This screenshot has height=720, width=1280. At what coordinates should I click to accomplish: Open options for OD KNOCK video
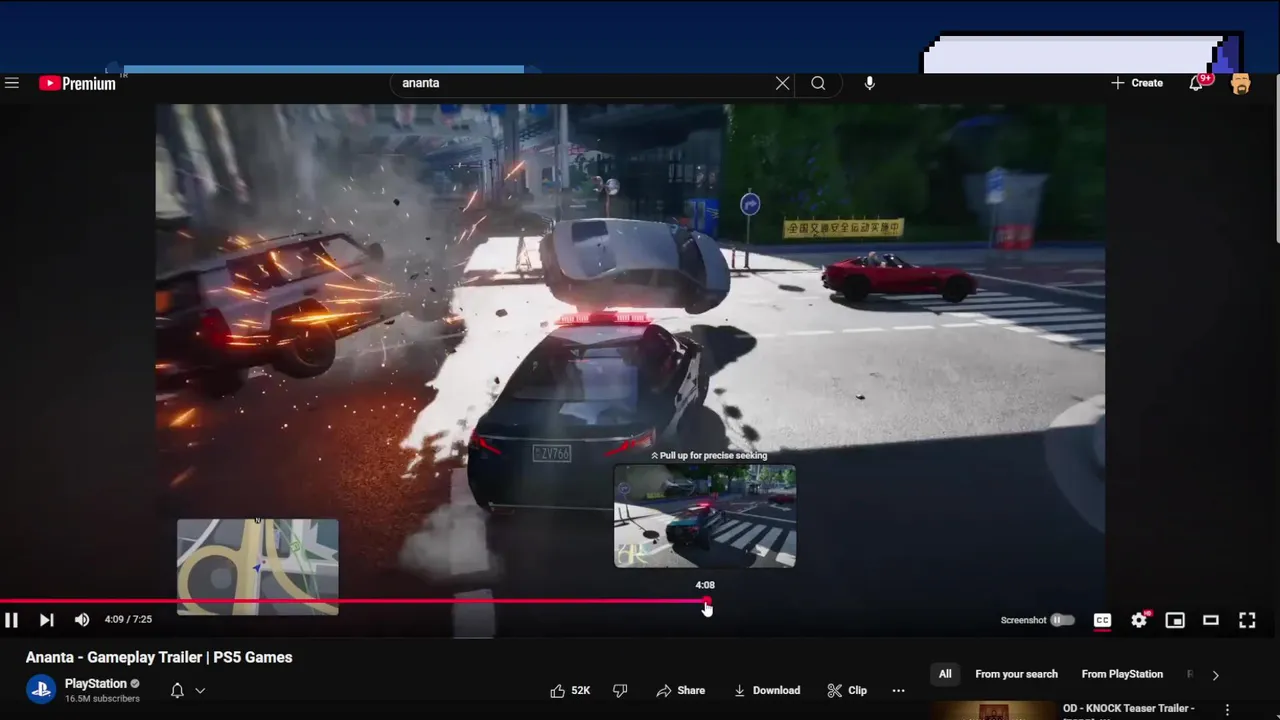coord(1227,709)
